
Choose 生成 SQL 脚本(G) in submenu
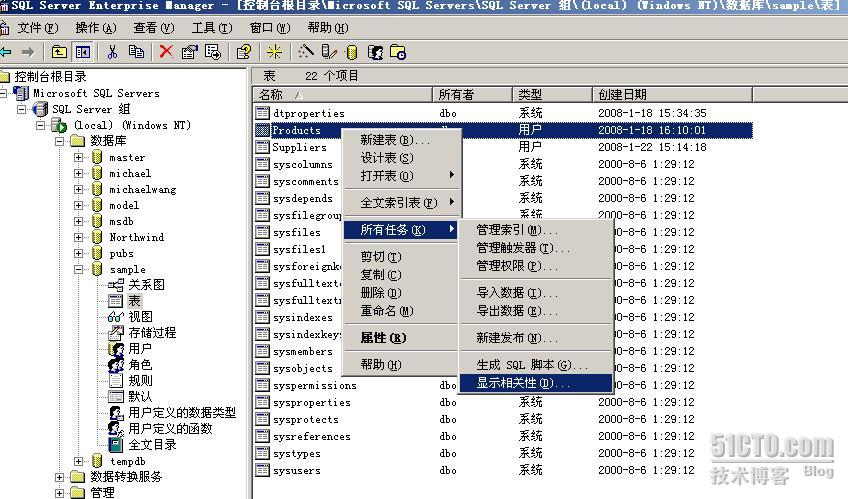(536, 365)
